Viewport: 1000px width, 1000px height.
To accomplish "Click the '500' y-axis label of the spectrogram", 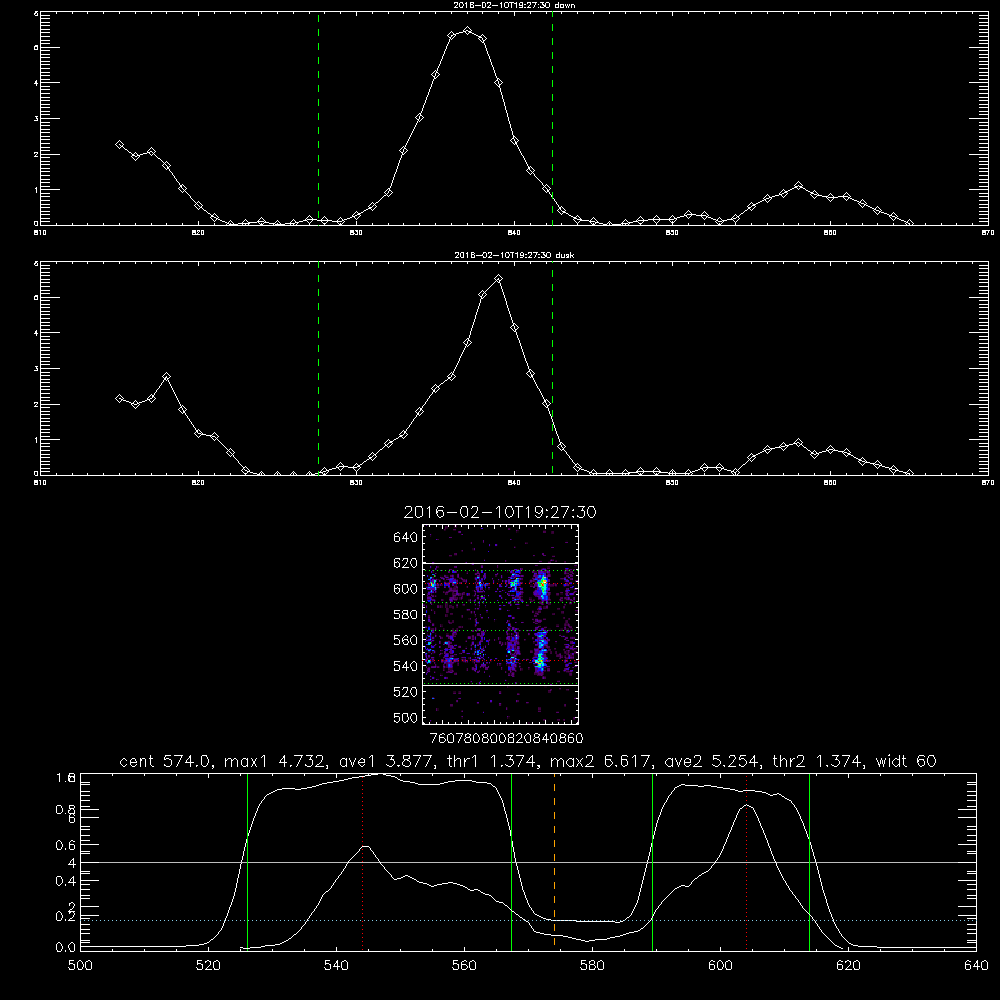I will [406, 718].
